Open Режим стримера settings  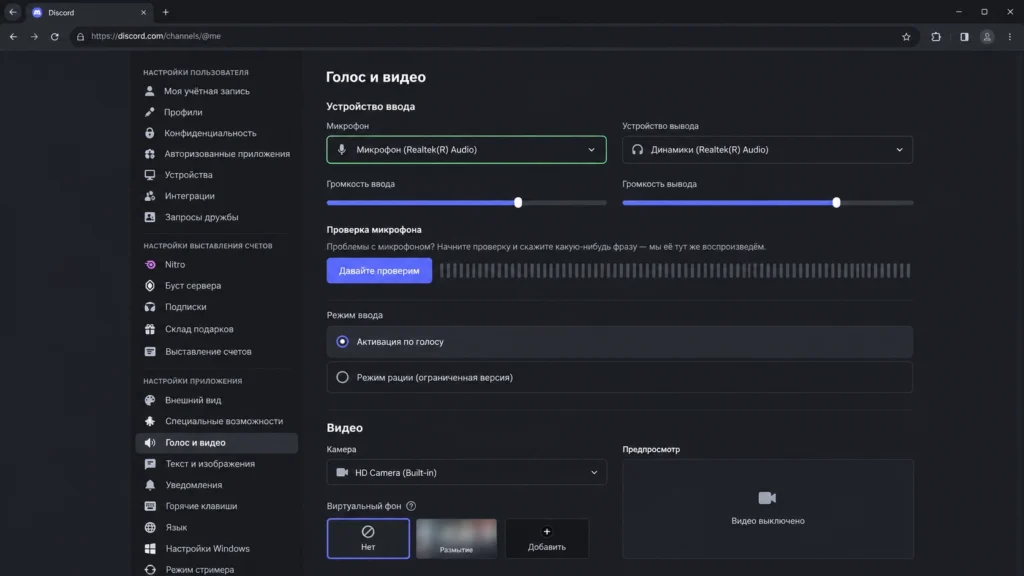click(x=216, y=569)
